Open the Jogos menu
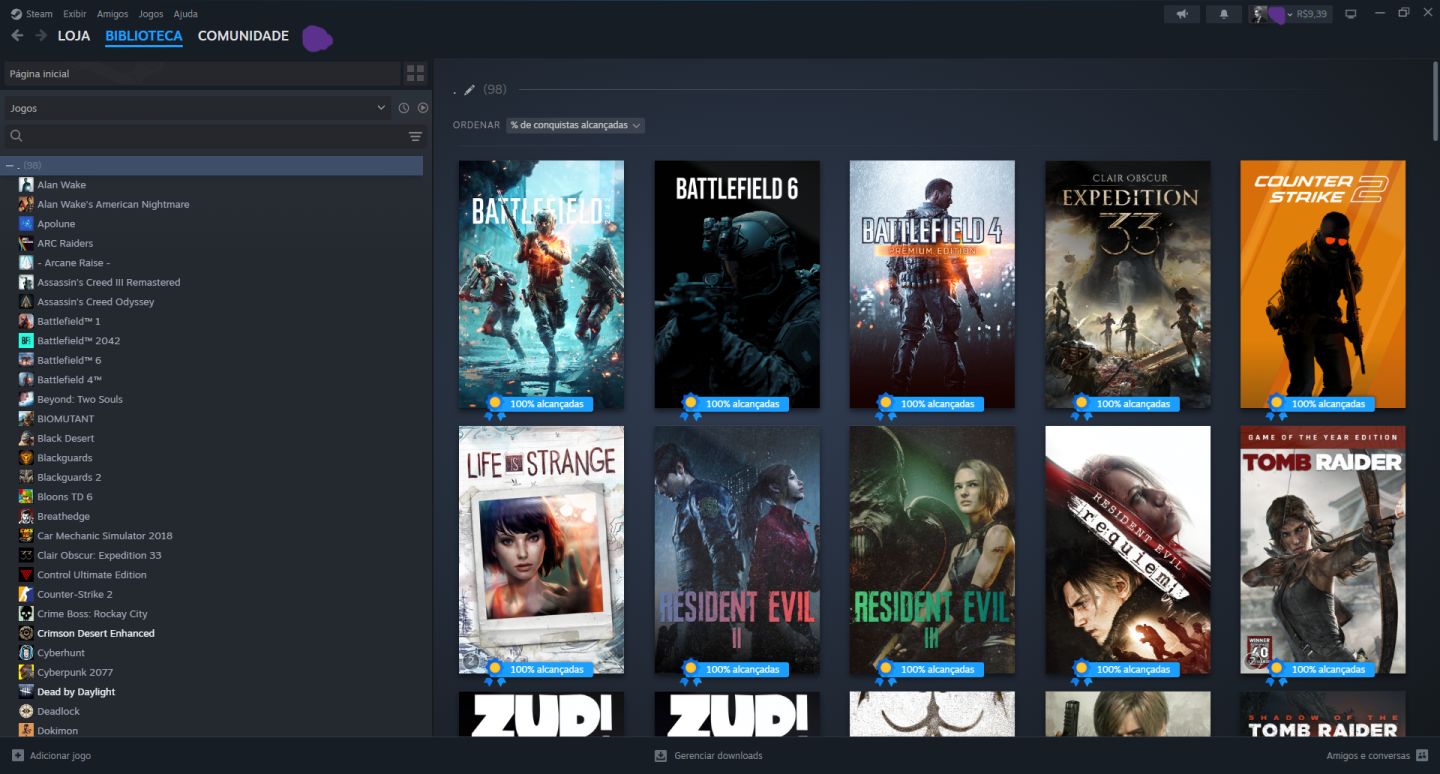1440x774 pixels. click(151, 14)
